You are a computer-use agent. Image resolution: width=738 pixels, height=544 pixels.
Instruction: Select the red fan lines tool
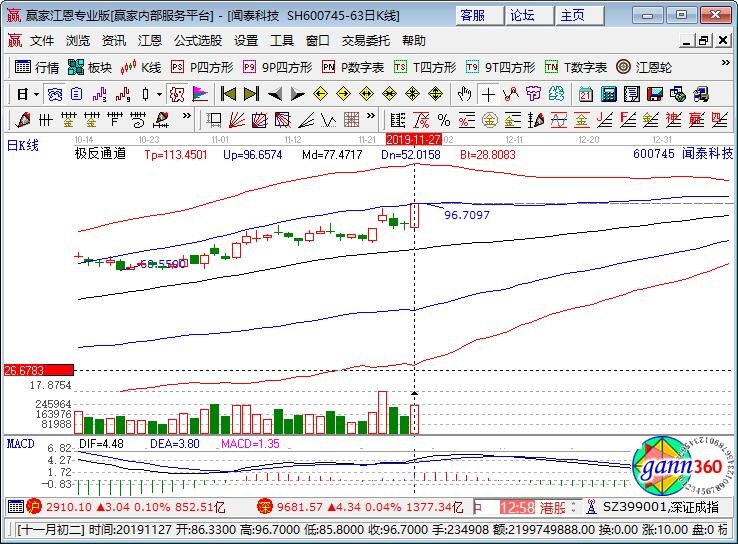click(237, 120)
